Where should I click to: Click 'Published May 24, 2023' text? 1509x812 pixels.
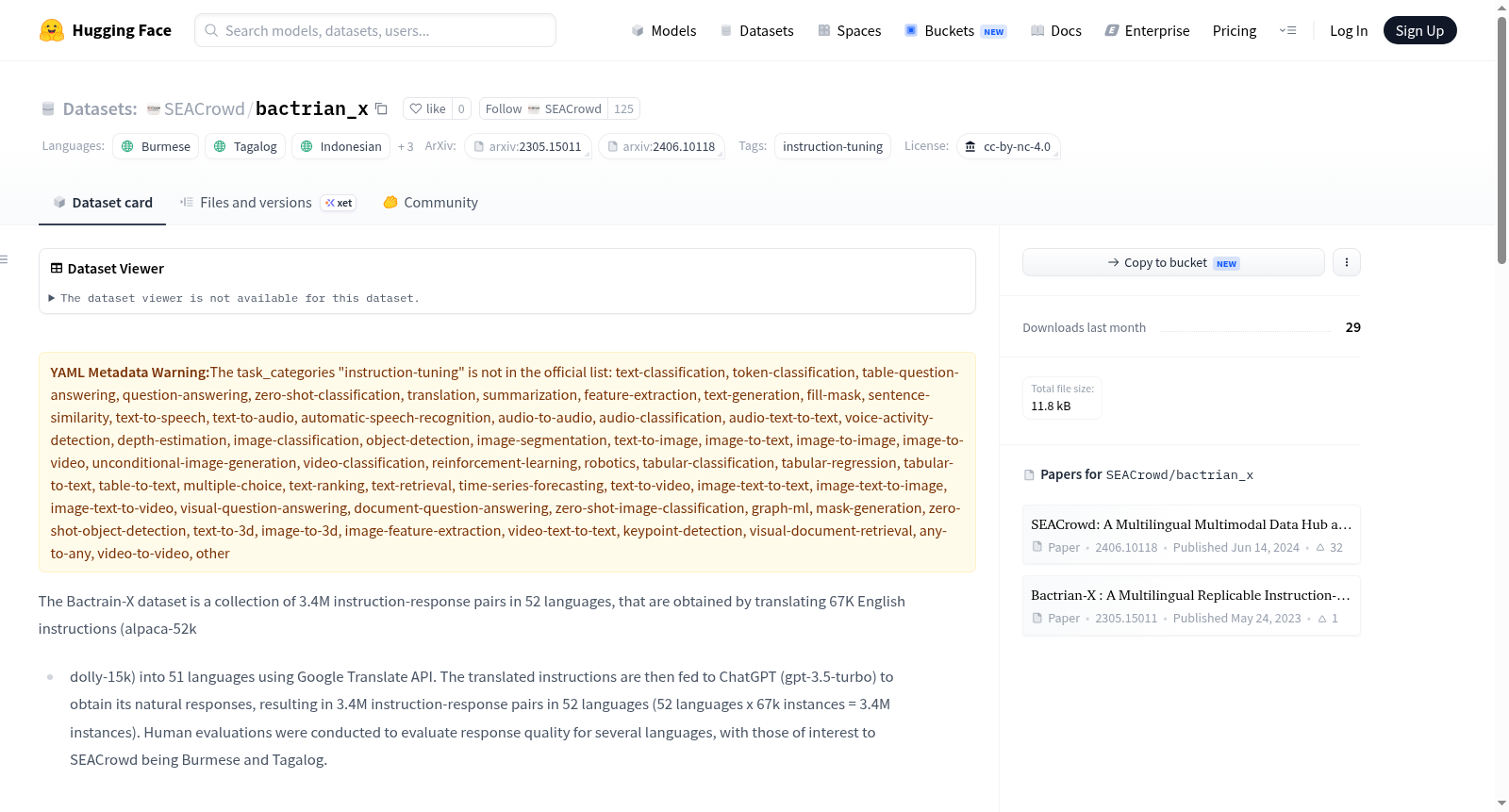(x=1236, y=618)
